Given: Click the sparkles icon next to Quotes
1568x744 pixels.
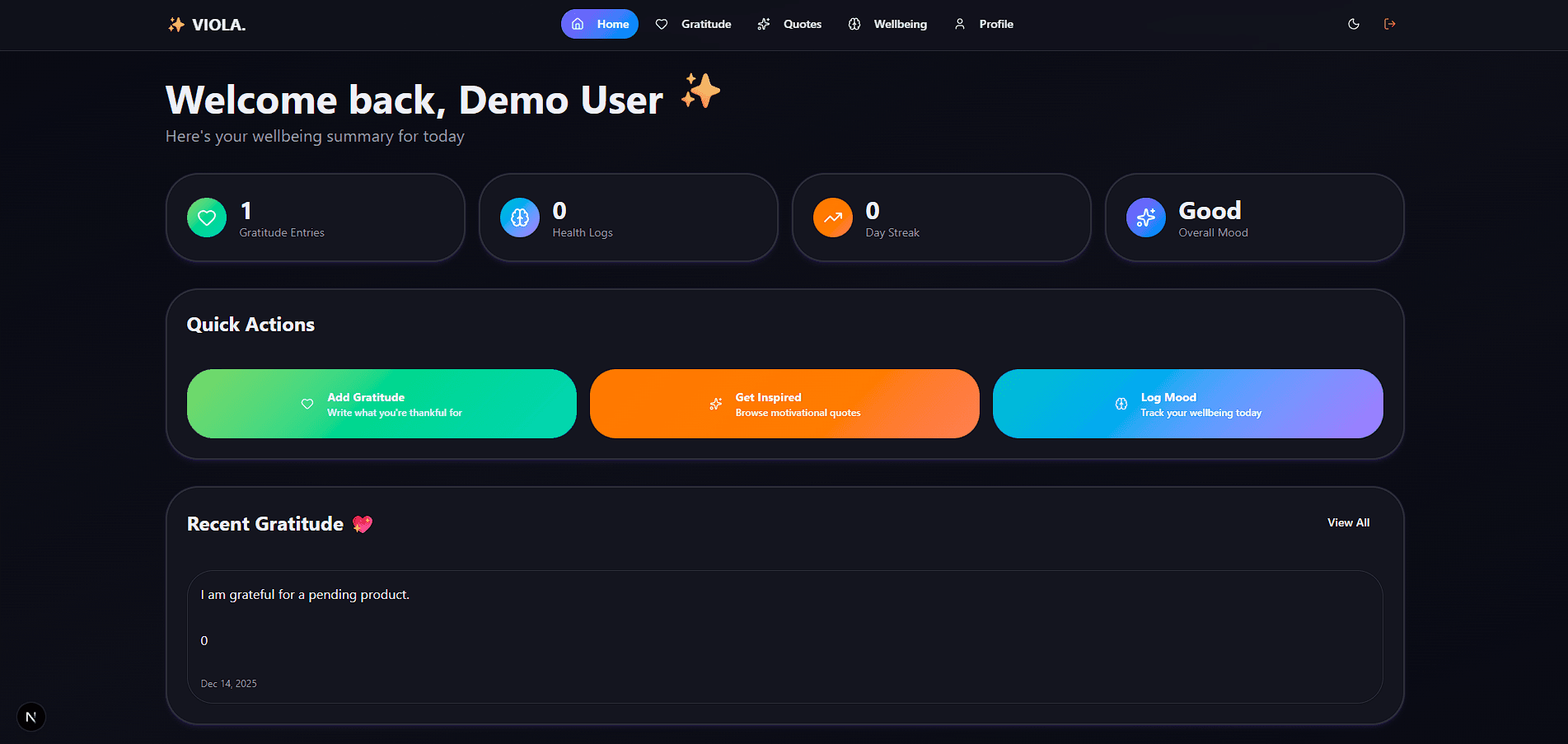Looking at the screenshot, I should (x=763, y=24).
